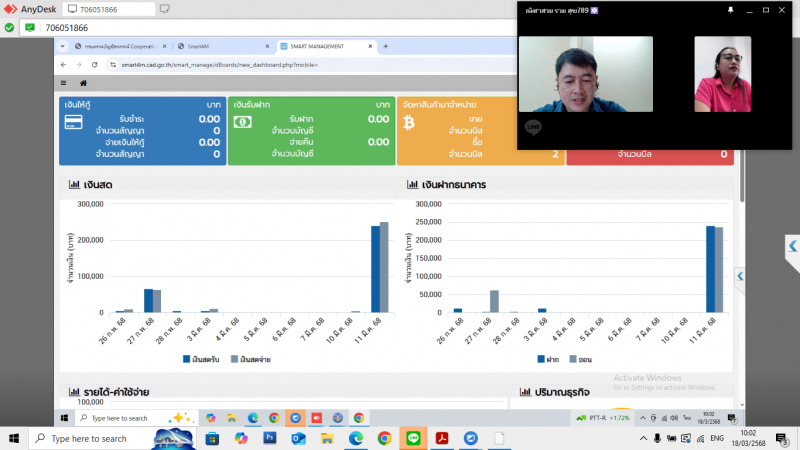
Task: Close the SMART MANAGEMENT tab
Action: [x=370, y=46]
